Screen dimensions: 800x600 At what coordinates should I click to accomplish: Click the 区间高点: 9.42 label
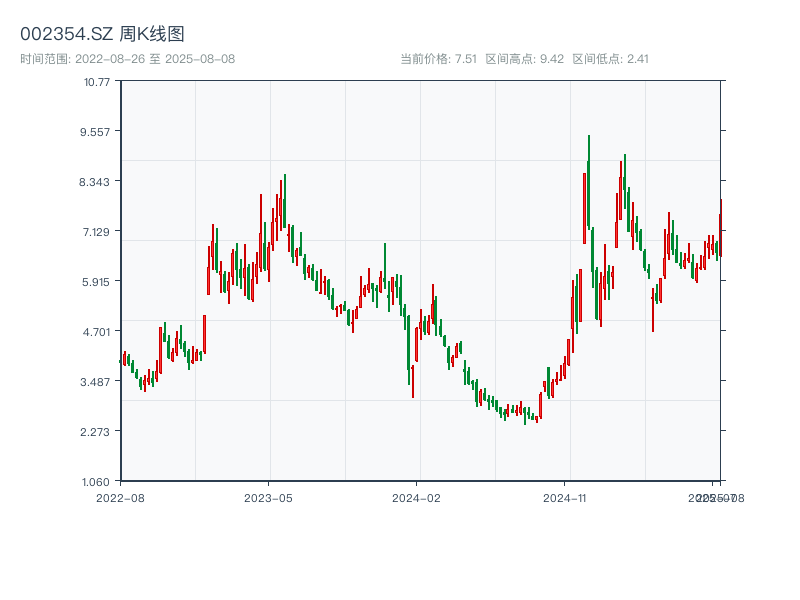pos(524,59)
